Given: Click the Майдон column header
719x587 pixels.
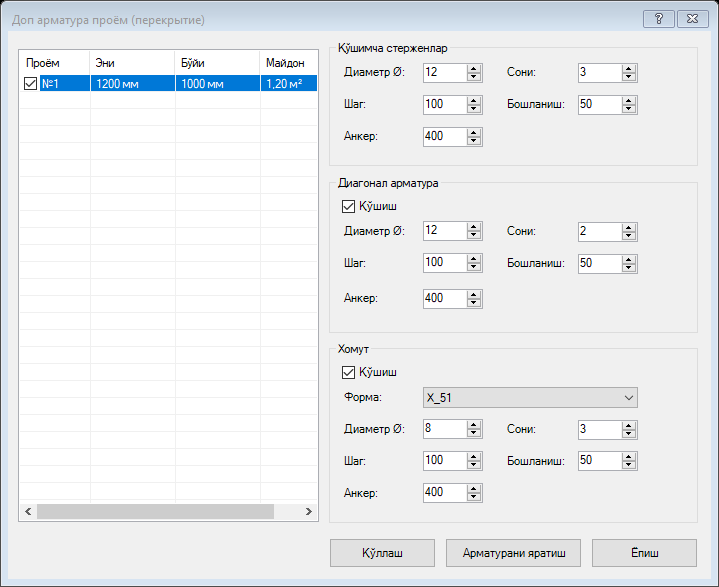Looking at the screenshot, I should pyautogui.click(x=289, y=63).
